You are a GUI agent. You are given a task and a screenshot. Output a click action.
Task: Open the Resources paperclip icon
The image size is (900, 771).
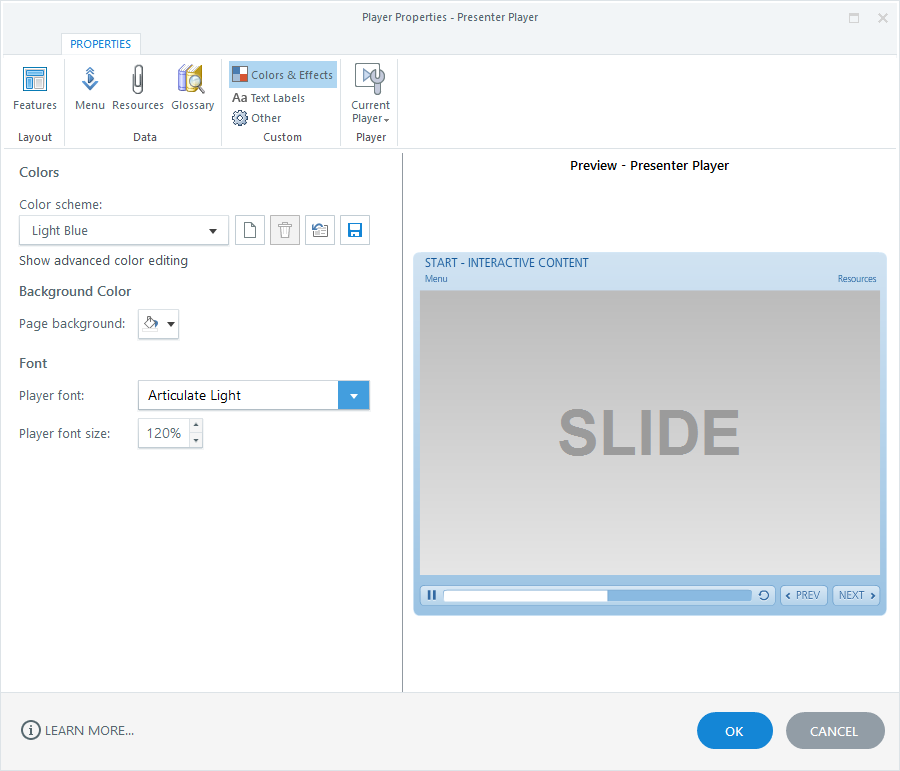pos(138,89)
